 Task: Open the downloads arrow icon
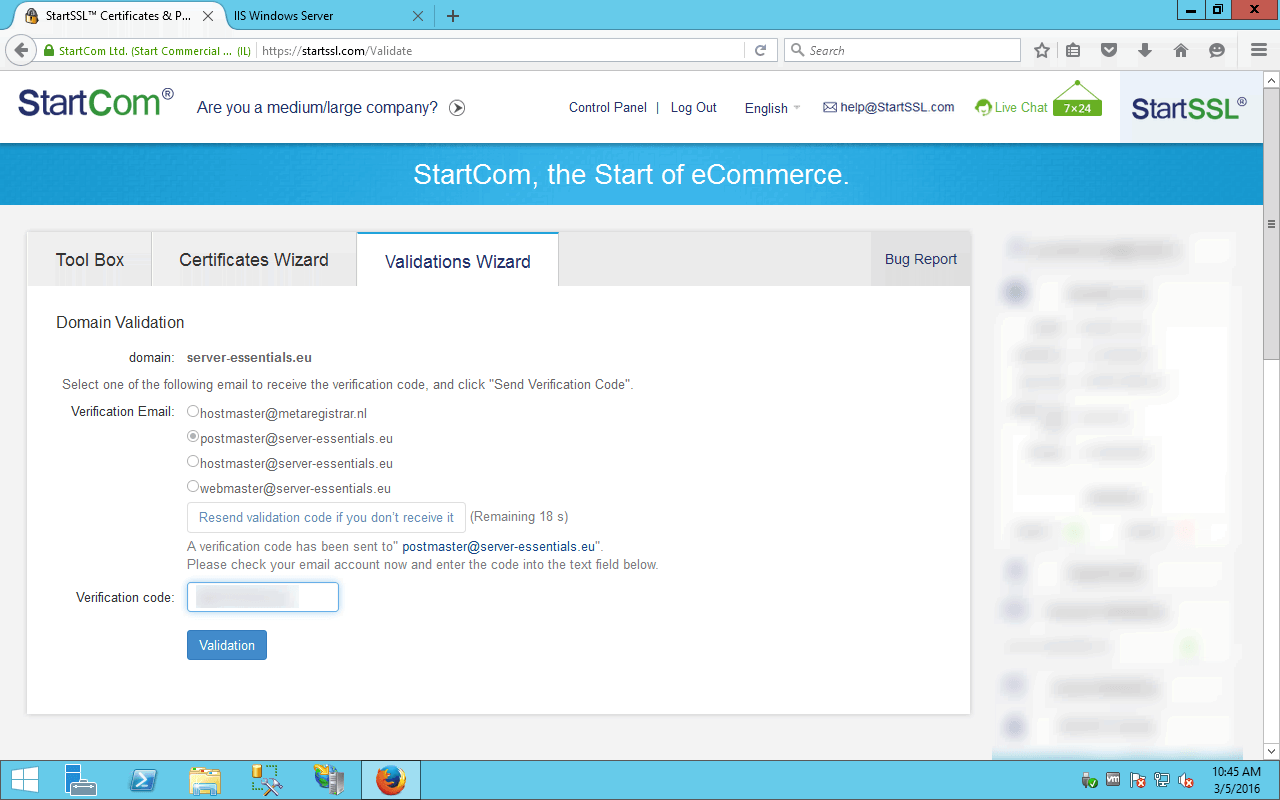1145,50
